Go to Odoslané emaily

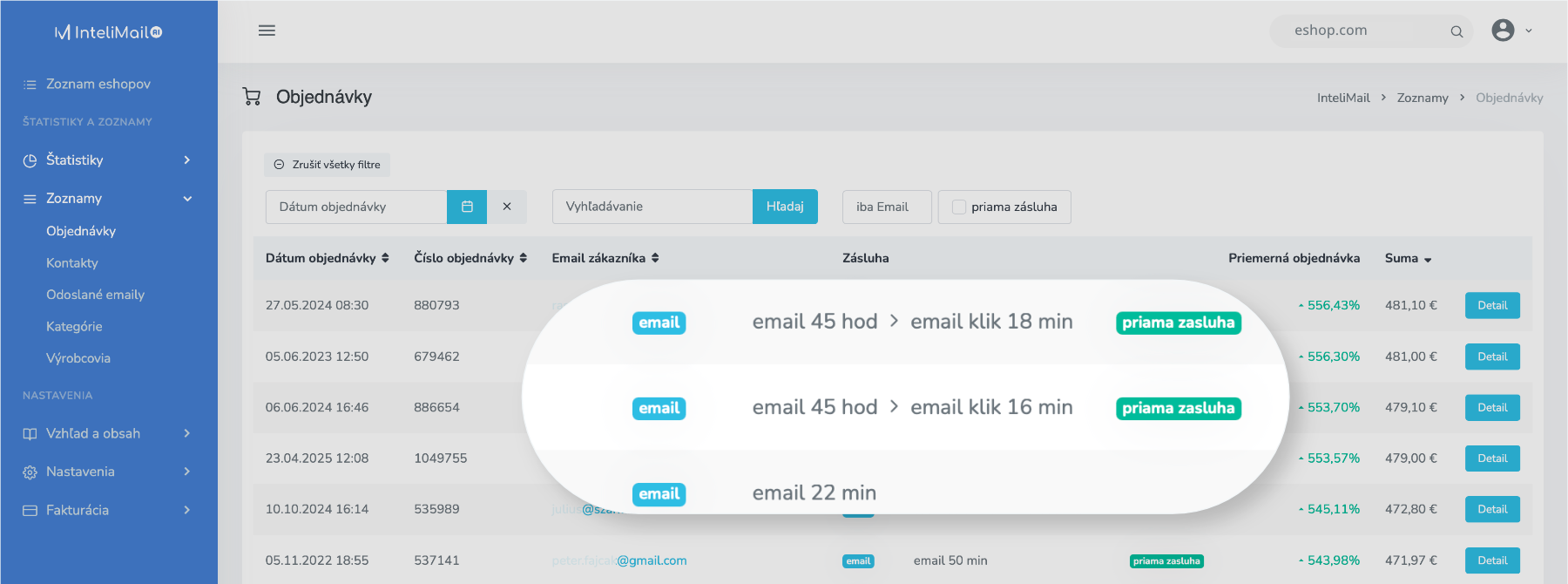[95, 295]
